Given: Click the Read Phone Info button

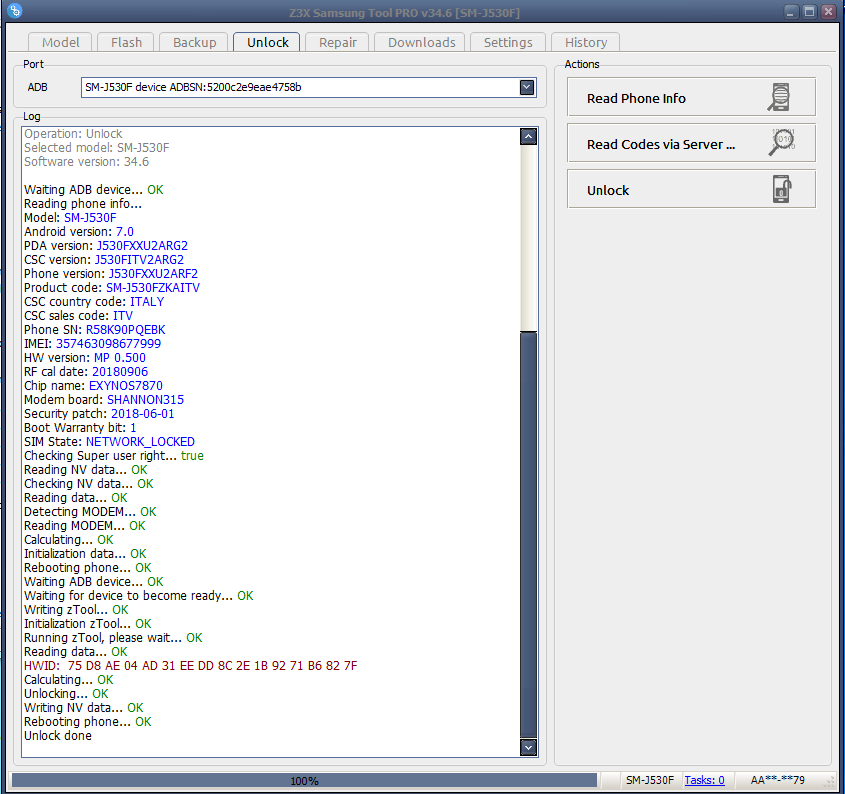Looking at the screenshot, I should pyautogui.click(x=691, y=97).
